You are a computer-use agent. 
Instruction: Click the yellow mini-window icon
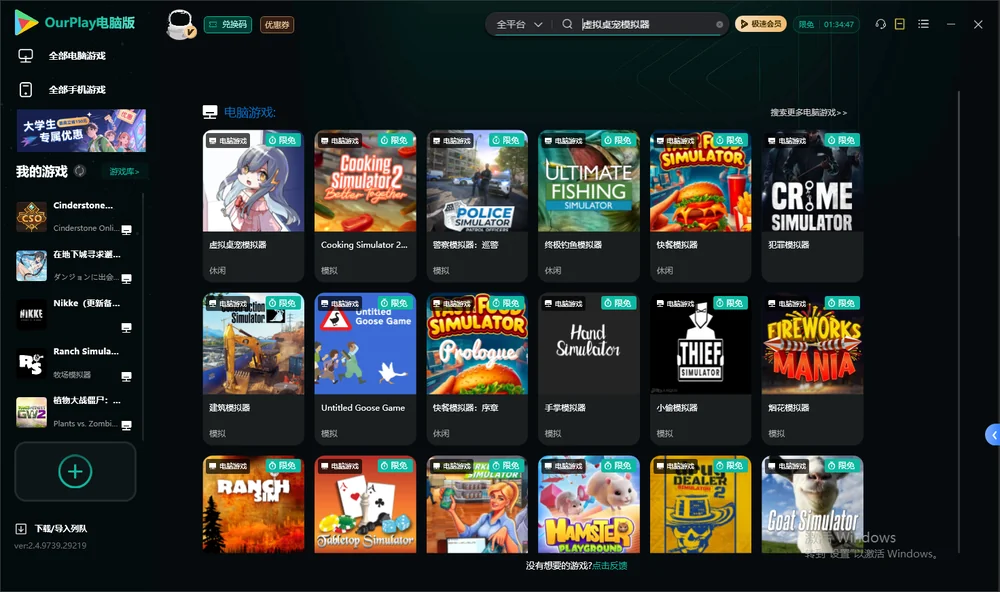pyautogui.click(x=900, y=24)
